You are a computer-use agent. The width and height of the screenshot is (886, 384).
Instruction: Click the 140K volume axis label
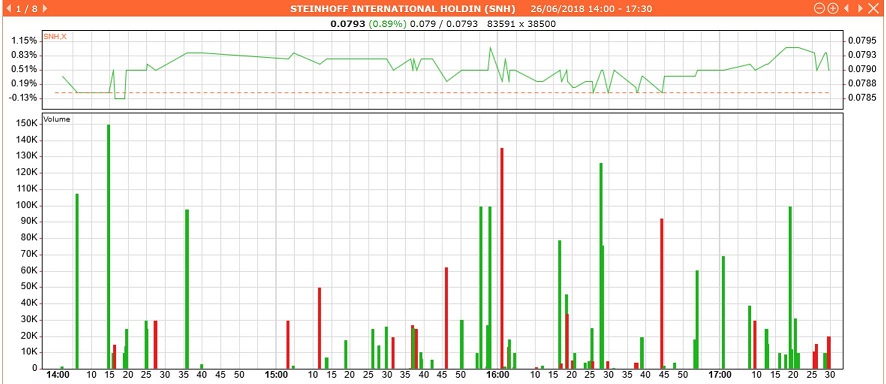(x=26, y=140)
